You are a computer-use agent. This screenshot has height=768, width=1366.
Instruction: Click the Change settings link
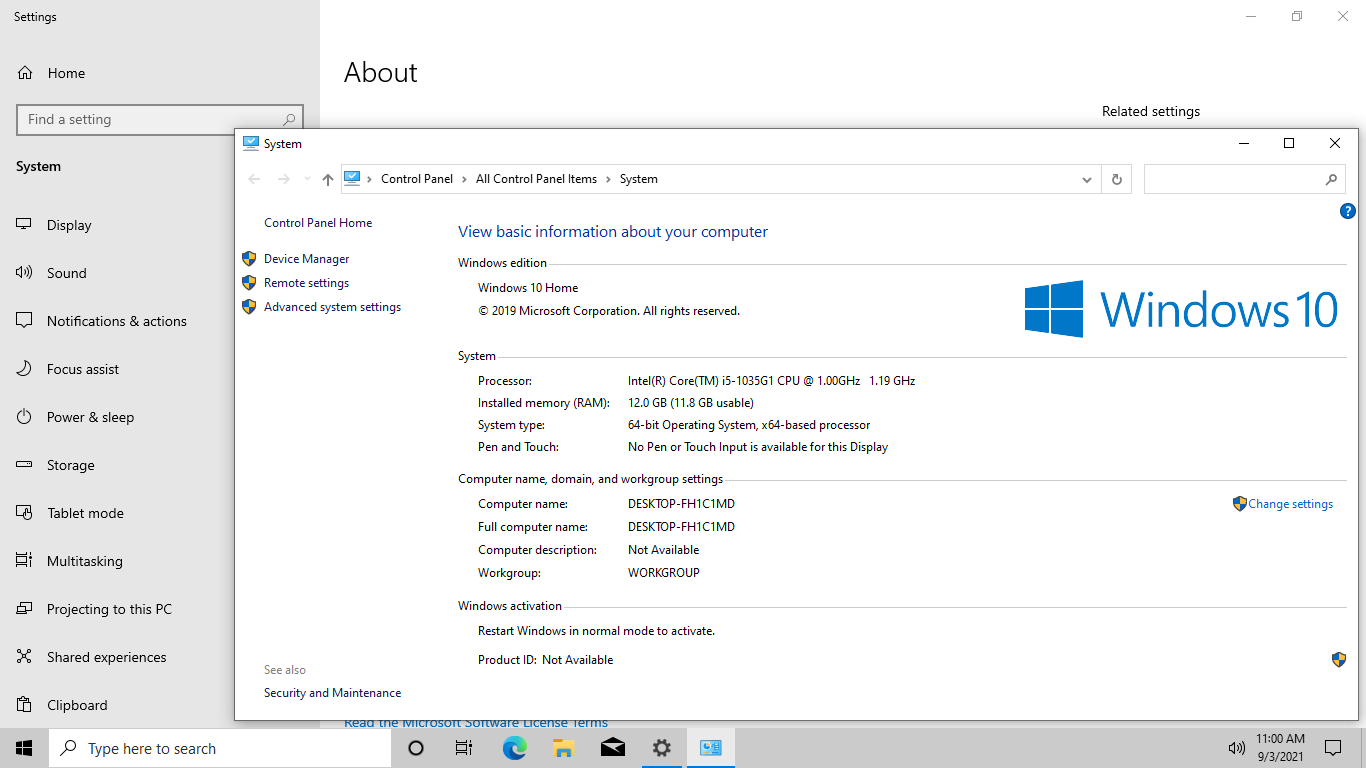pyautogui.click(x=1290, y=504)
